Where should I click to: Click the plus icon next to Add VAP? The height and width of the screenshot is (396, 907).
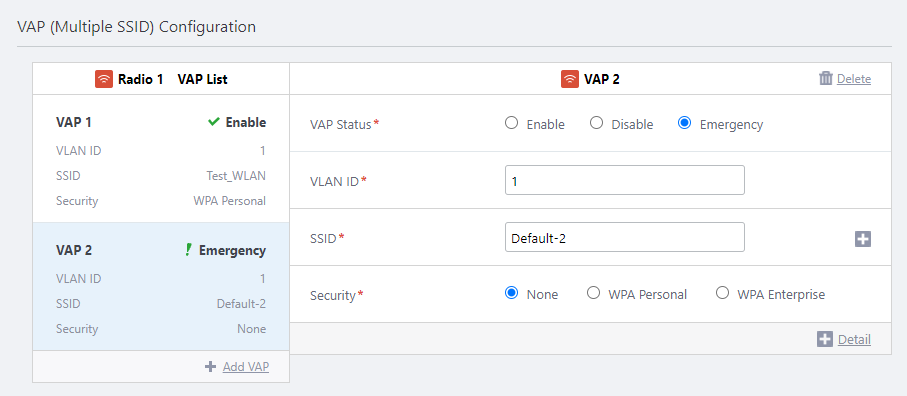pos(211,367)
